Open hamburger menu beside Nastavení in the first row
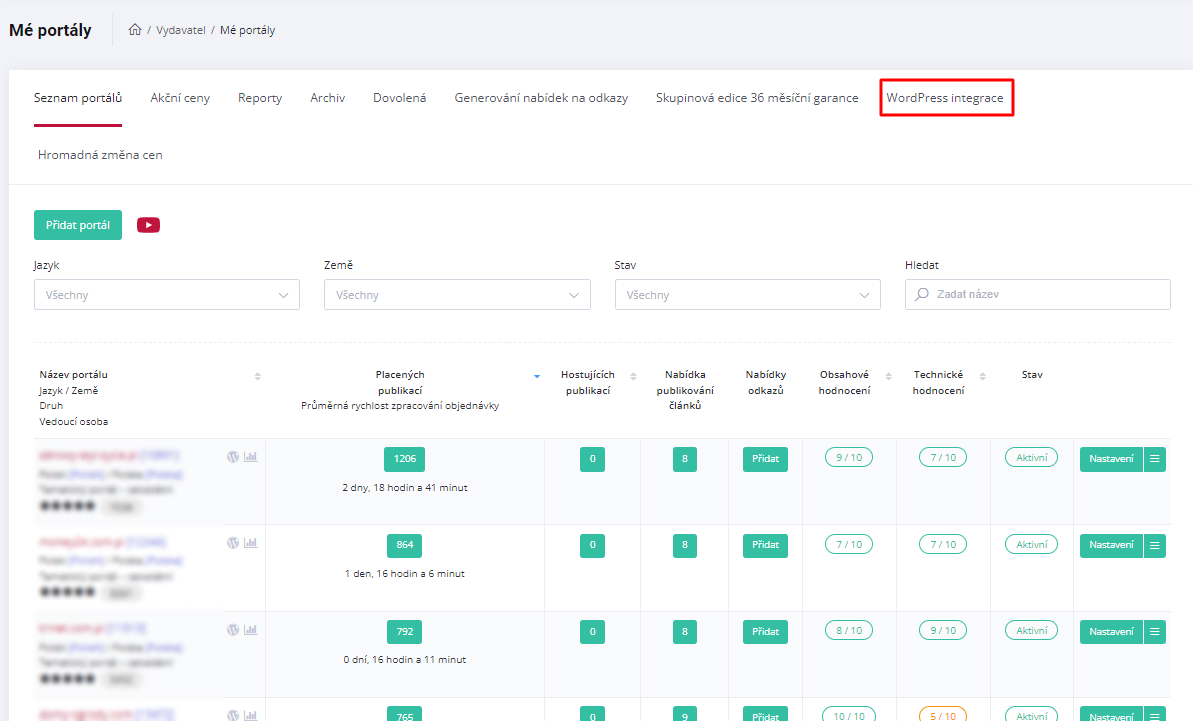 pos(1155,459)
